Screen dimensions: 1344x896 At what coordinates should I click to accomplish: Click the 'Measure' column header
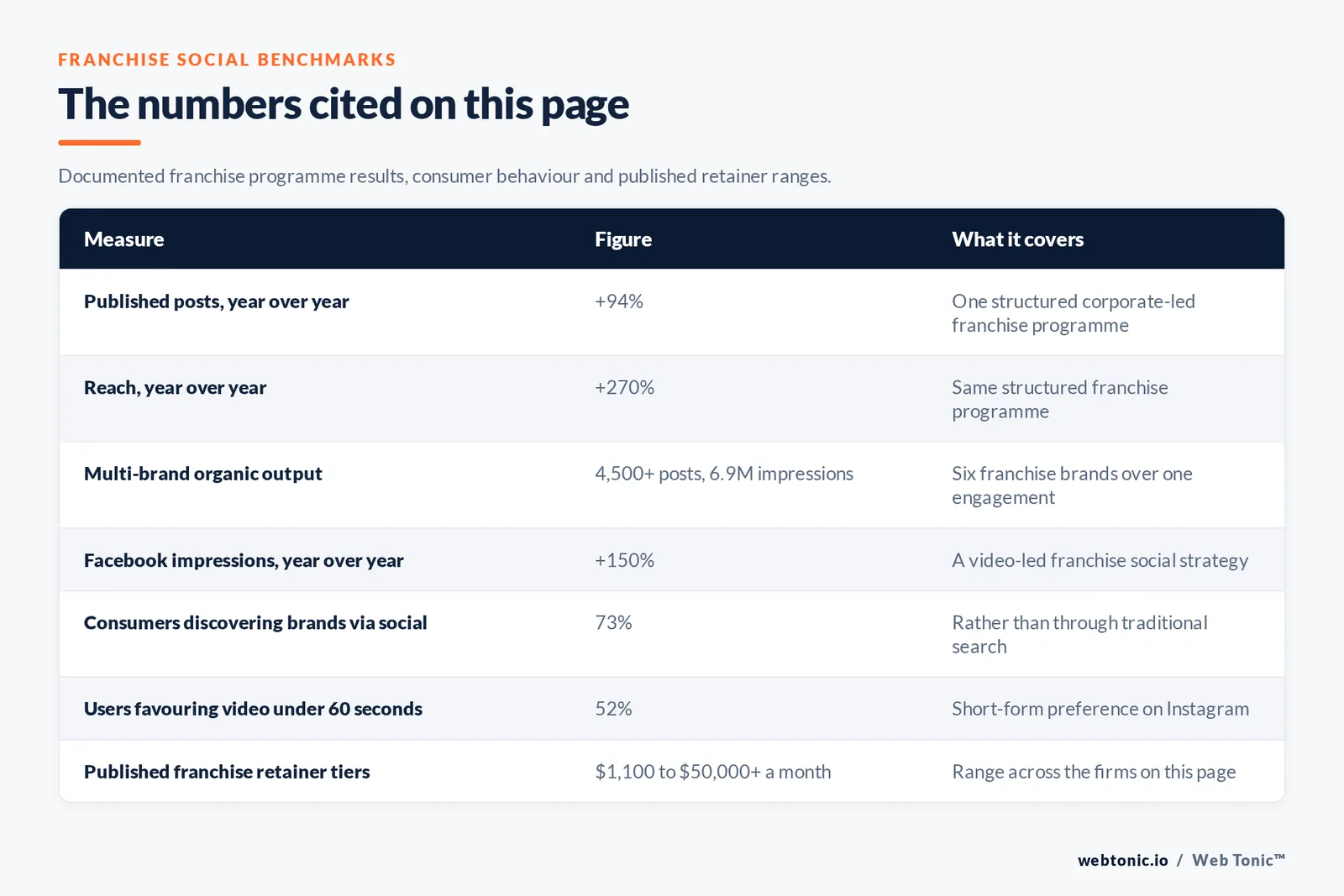click(123, 239)
